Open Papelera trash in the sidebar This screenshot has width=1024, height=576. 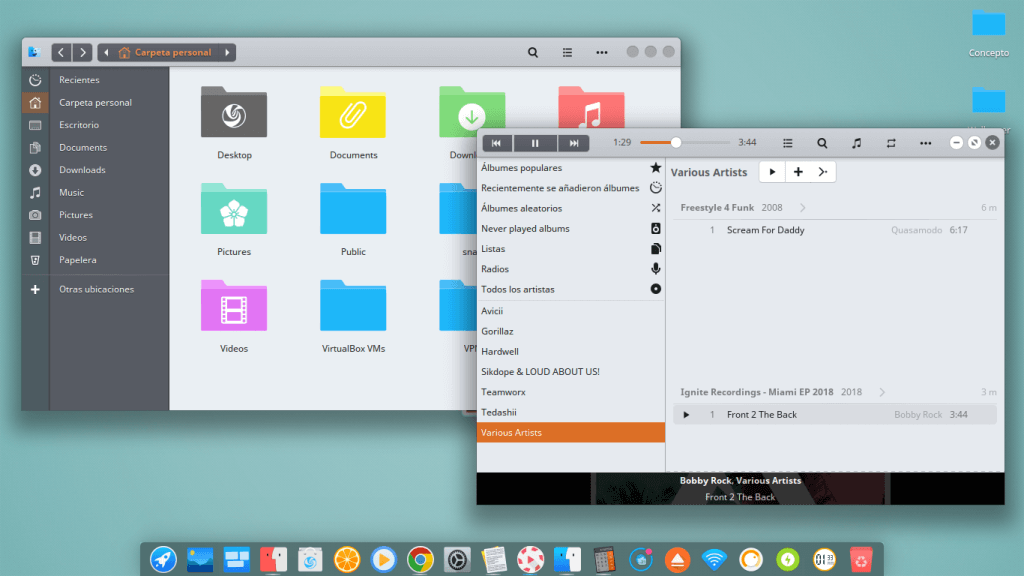pos(95,260)
